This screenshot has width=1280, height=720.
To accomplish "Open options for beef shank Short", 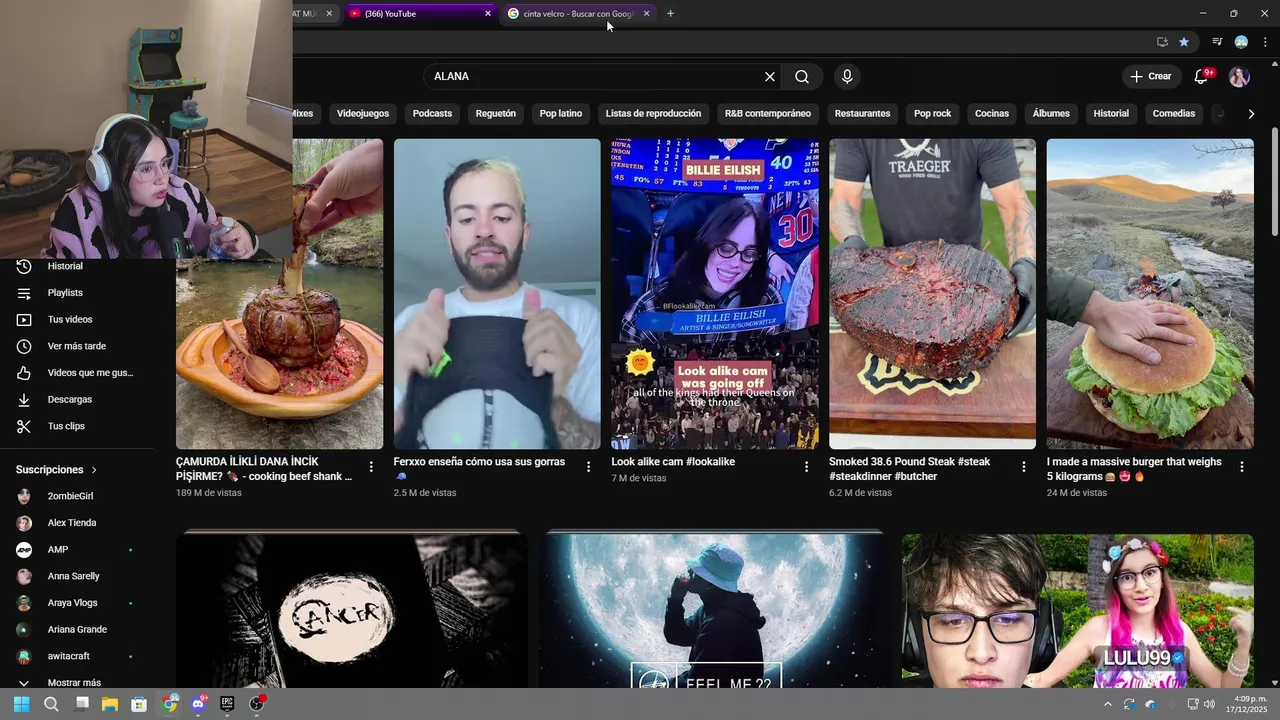I will tap(371, 467).
